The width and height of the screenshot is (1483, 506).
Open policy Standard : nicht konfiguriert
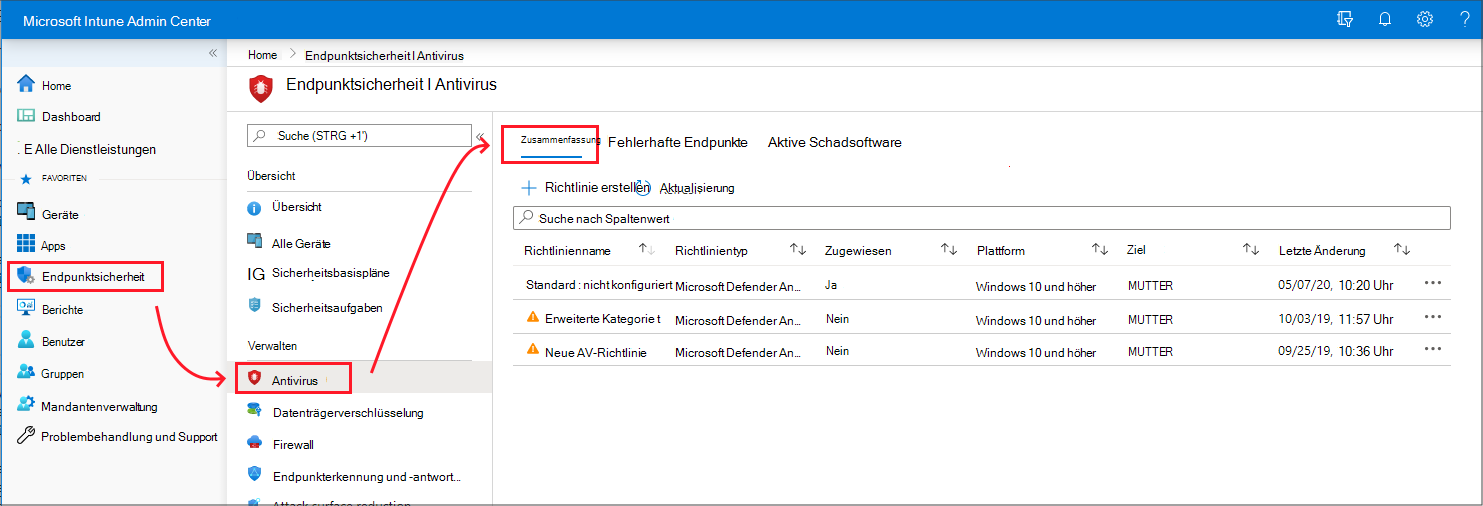[598, 285]
